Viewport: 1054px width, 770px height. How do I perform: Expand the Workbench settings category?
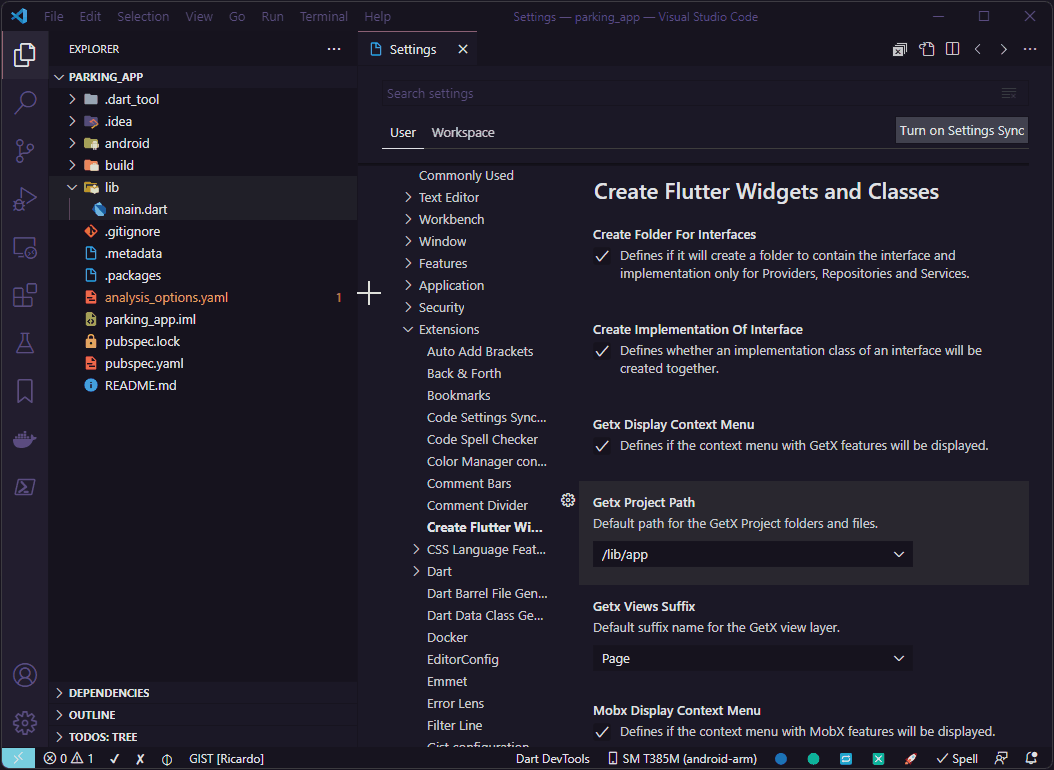tap(408, 220)
